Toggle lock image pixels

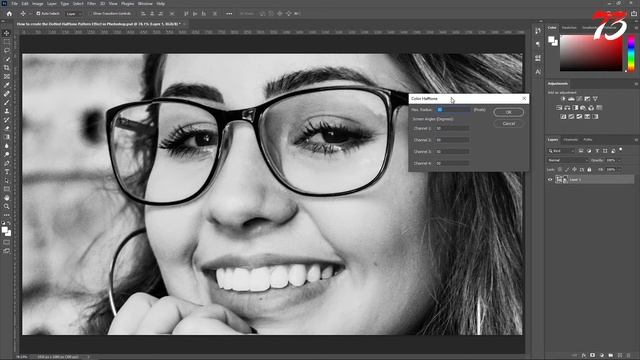coord(567,169)
